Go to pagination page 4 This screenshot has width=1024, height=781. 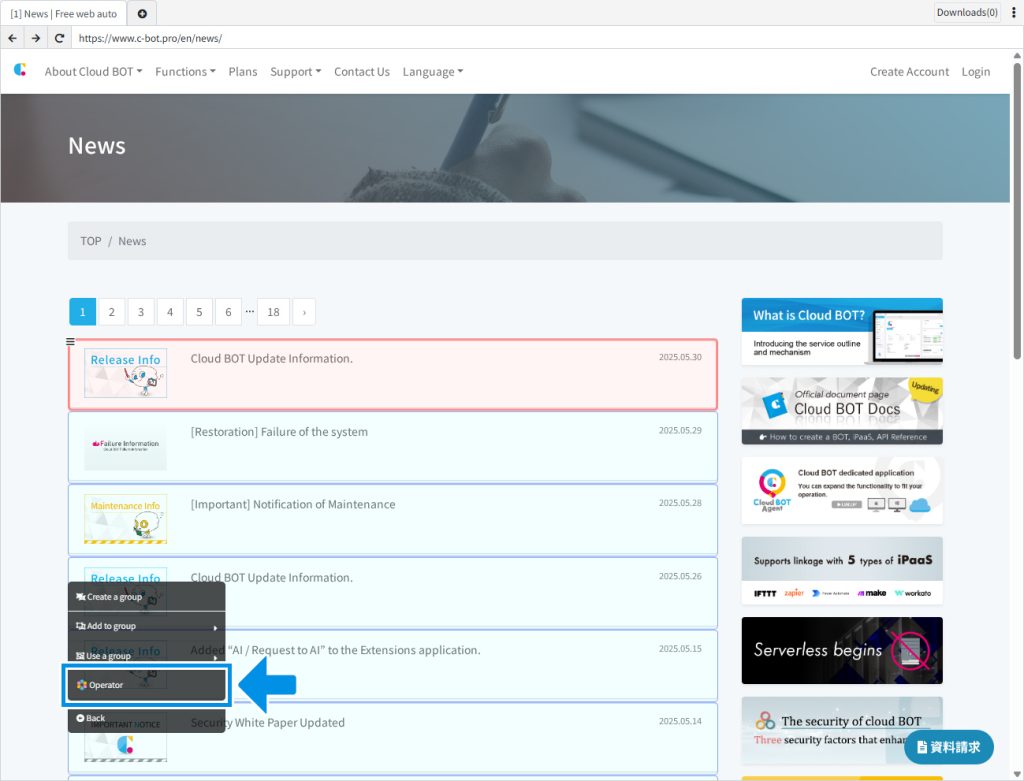170,312
